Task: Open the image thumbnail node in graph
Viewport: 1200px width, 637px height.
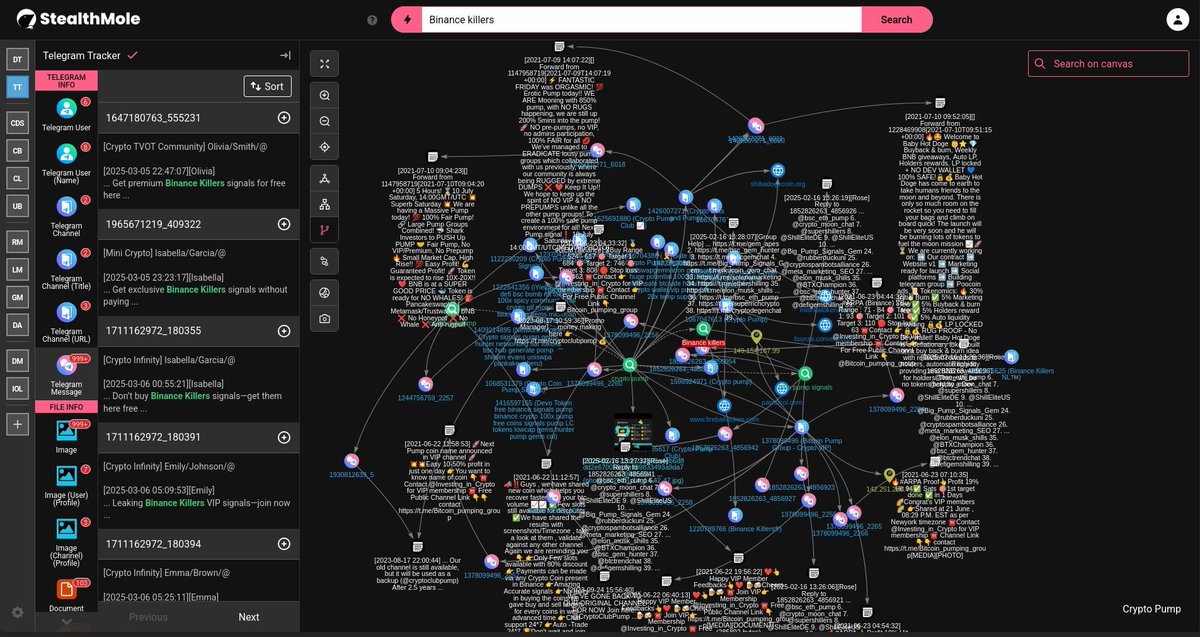Action: pyautogui.click(x=633, y=433)
